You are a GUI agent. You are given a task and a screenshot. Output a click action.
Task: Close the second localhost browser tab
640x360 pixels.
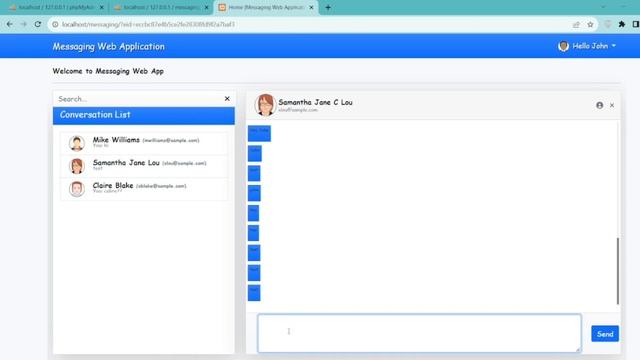pos(206,7)
